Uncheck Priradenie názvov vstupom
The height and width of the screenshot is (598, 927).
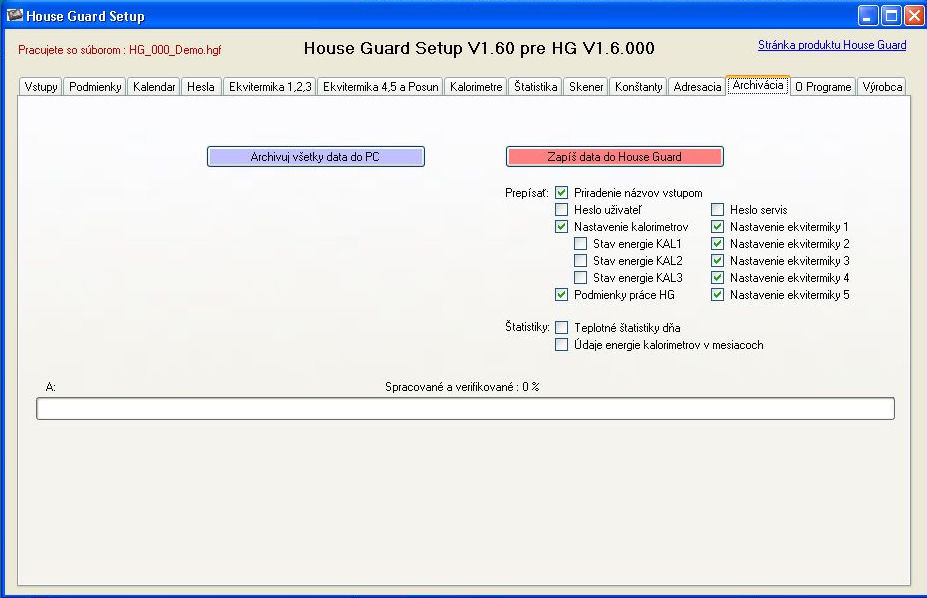point(562,193)
